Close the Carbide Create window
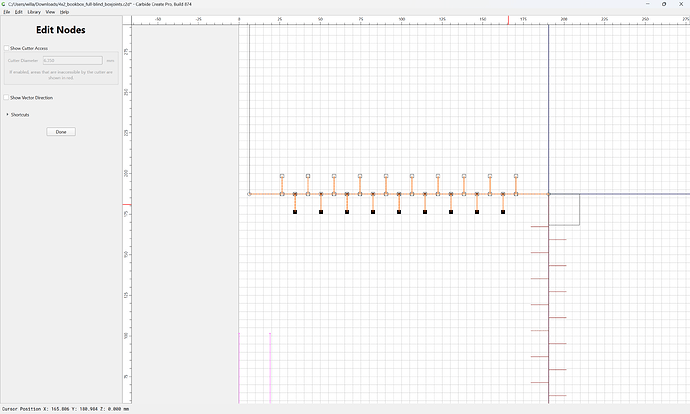 click(x=681, y=4)
